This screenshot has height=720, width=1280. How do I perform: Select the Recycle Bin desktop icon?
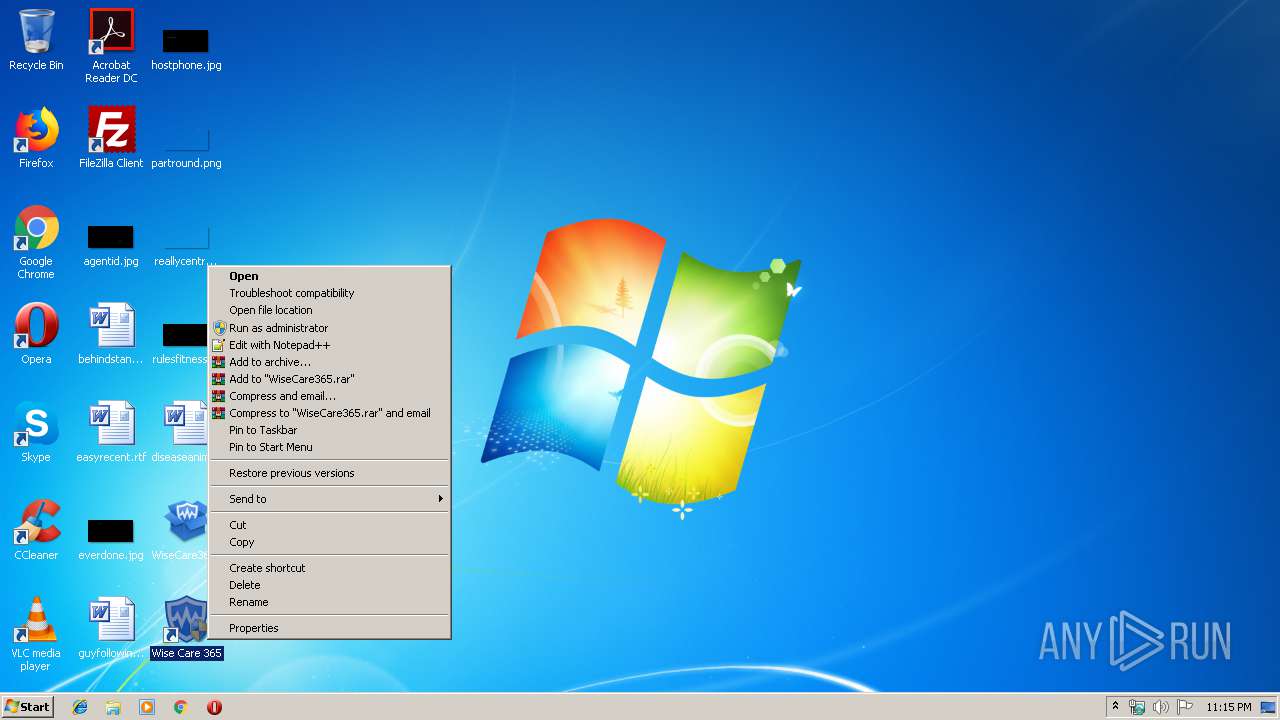(x=36, y=40)
